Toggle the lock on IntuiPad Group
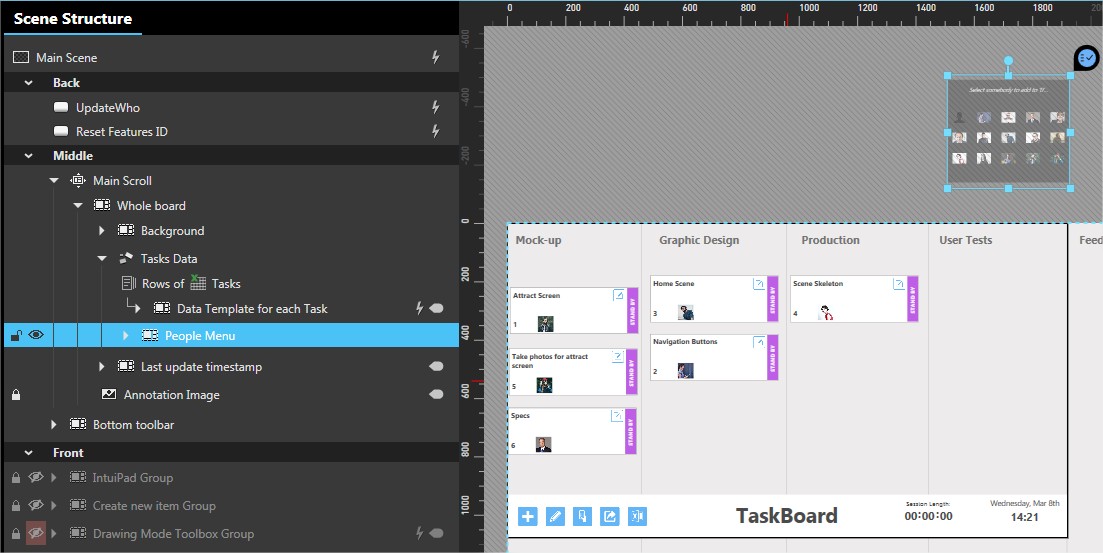 point(15,478)
